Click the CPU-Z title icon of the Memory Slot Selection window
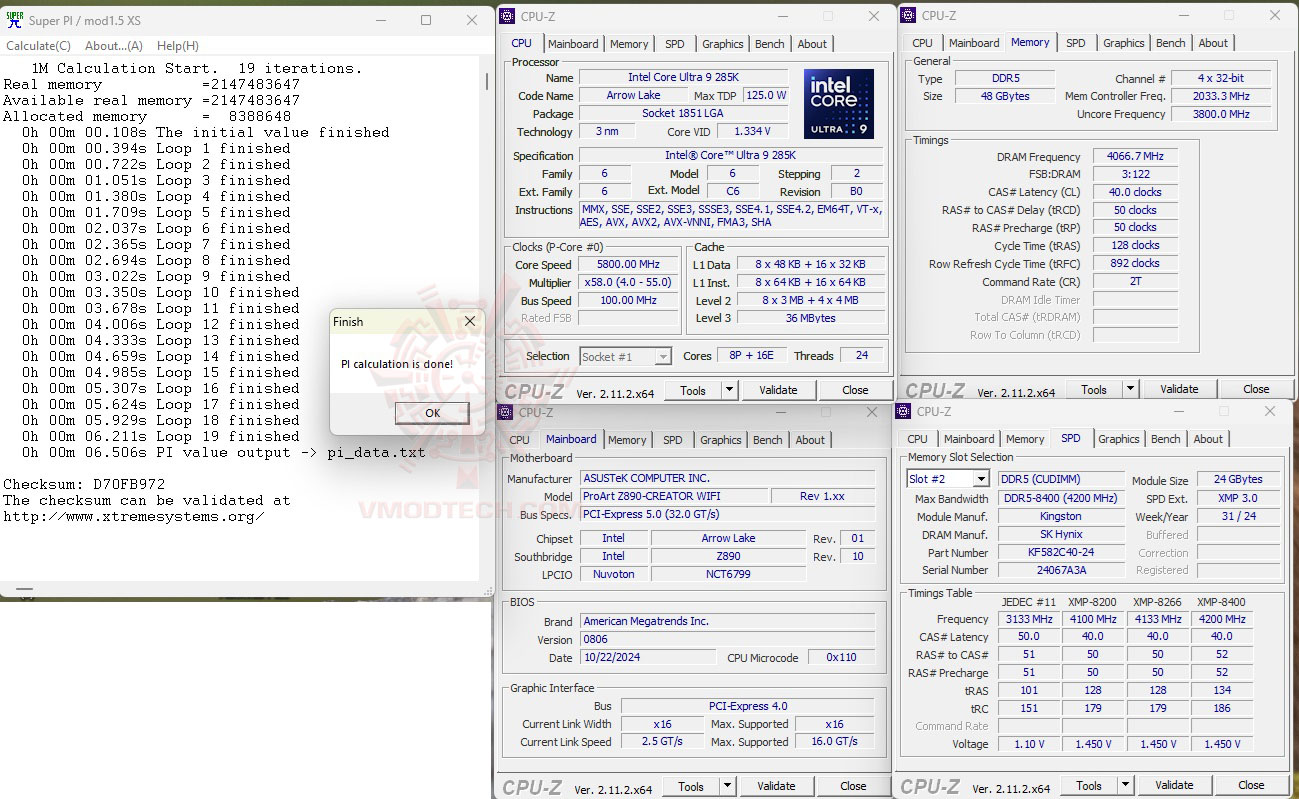The width and height of the screenshot is (1299, 799). tap(904, 411)
